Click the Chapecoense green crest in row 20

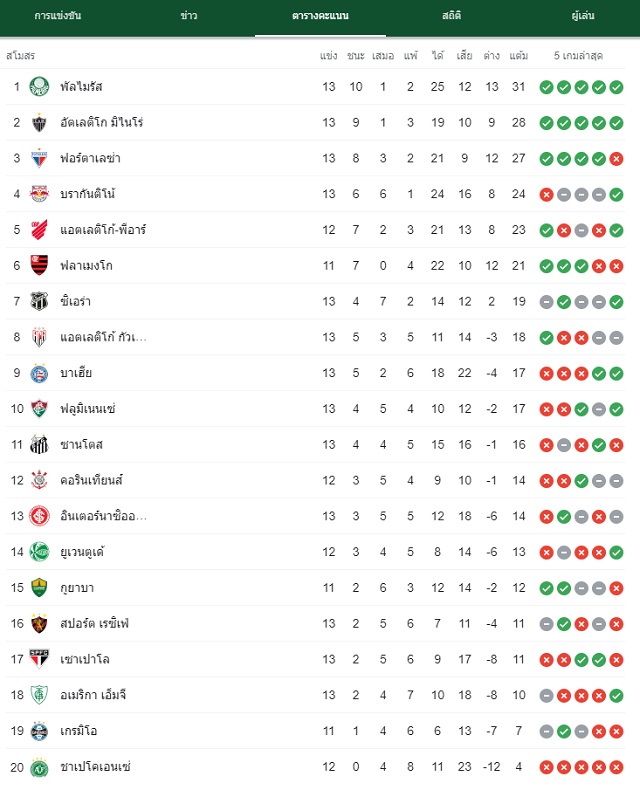39,767
